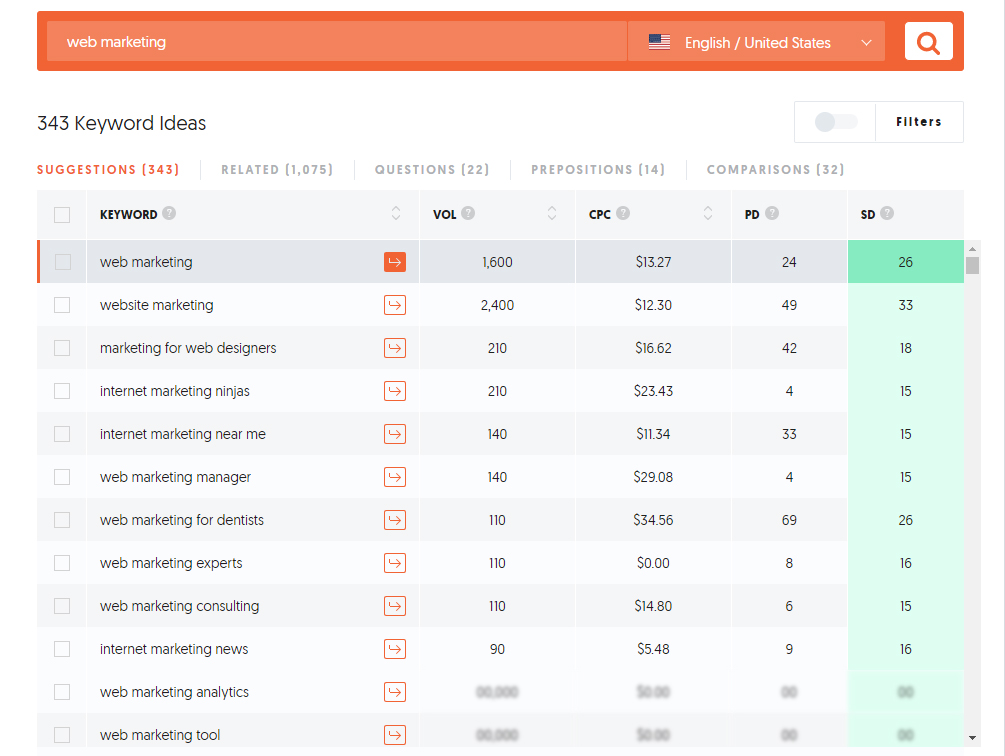Click the web marketing search input field

click(335, 42)
